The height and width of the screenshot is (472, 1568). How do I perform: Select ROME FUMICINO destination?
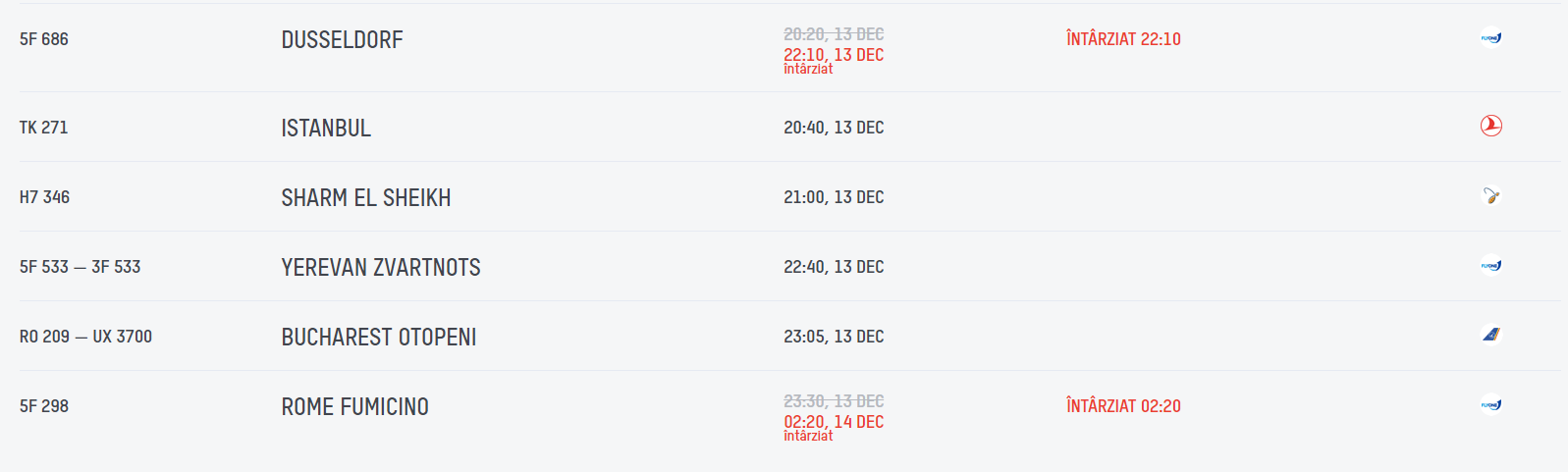(x=354, y=407)
